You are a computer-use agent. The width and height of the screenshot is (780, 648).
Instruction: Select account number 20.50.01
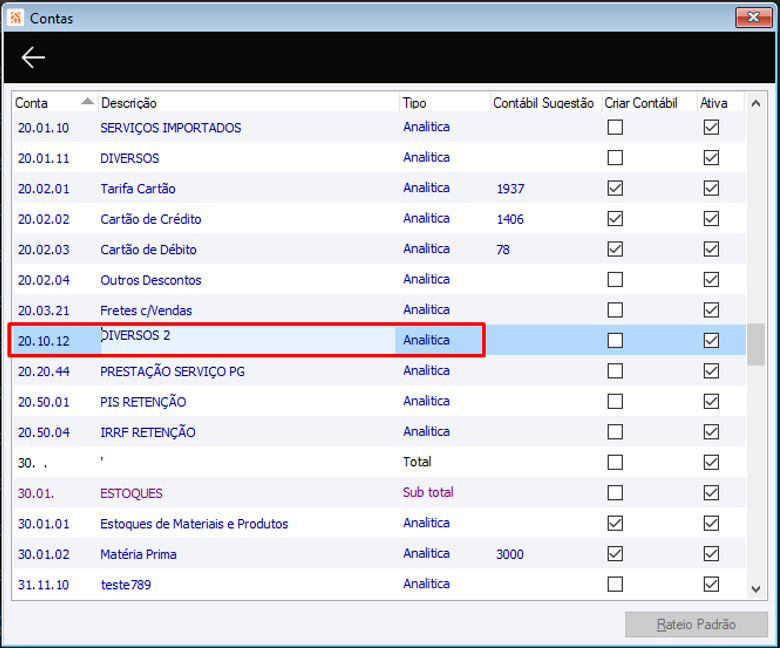pyautogui.click(x=43, y=402)
